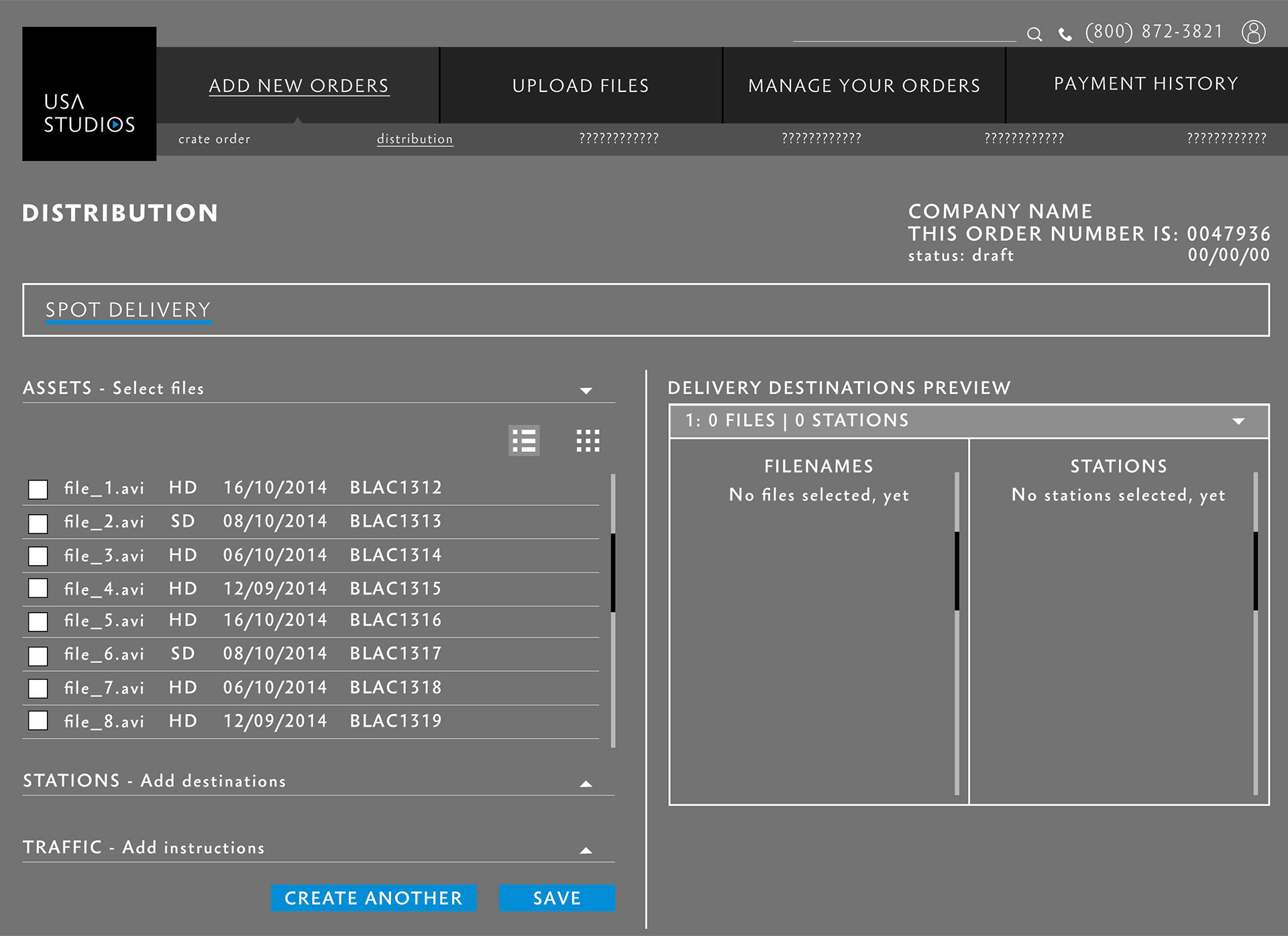The height and width of the screenshot is (936, 1288).
Task: Switch assets to grid view
Action: pyautogui.click(x=588, y=441)
